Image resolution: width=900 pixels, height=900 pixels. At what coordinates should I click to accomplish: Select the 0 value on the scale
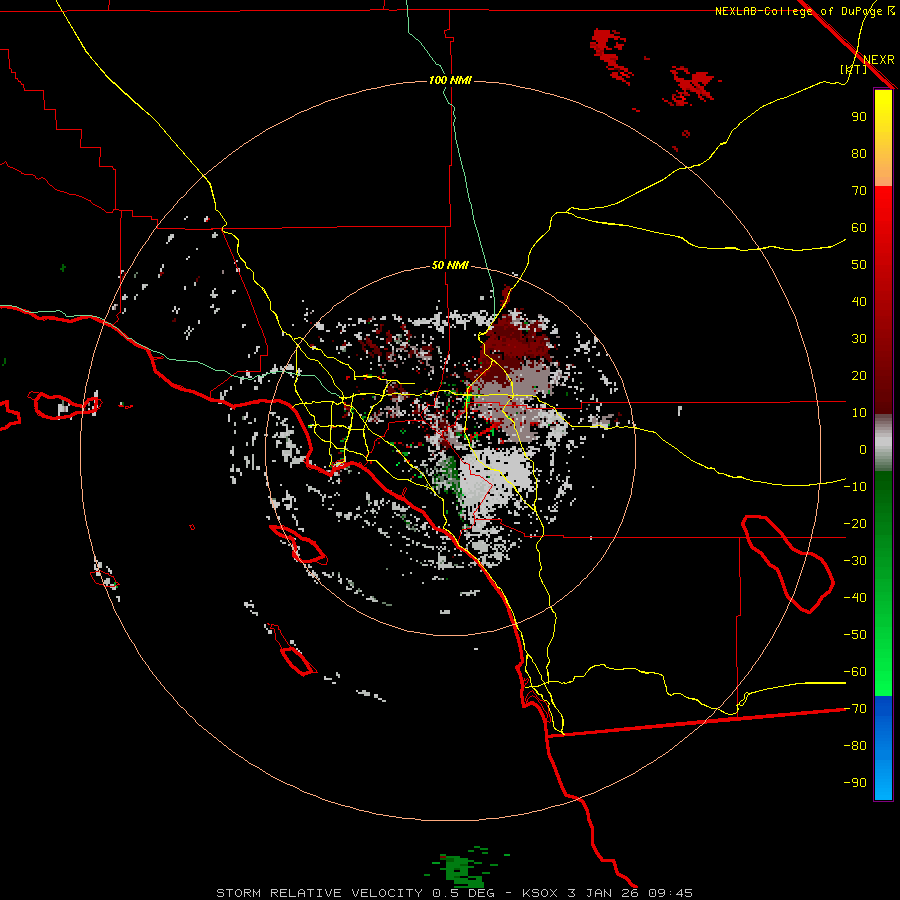863,450
